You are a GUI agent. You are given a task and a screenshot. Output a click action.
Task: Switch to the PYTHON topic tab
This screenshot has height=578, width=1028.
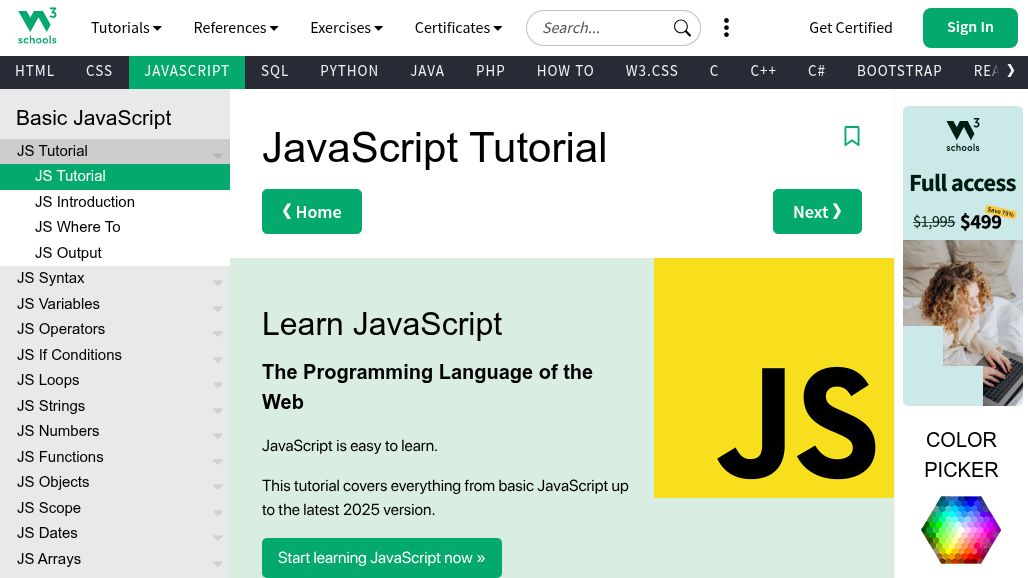(349, 71)
